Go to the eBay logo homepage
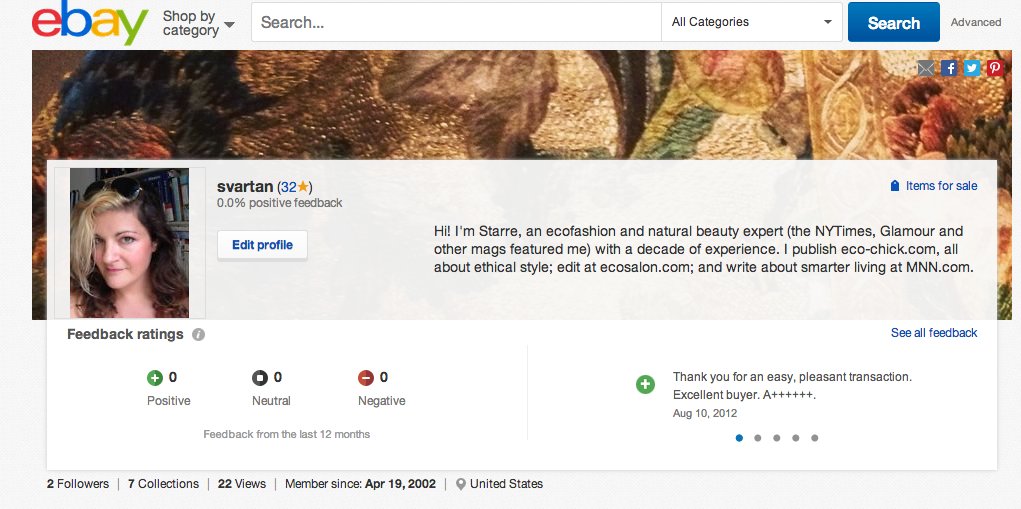The image size is (1021, 509). coord(90,23)
